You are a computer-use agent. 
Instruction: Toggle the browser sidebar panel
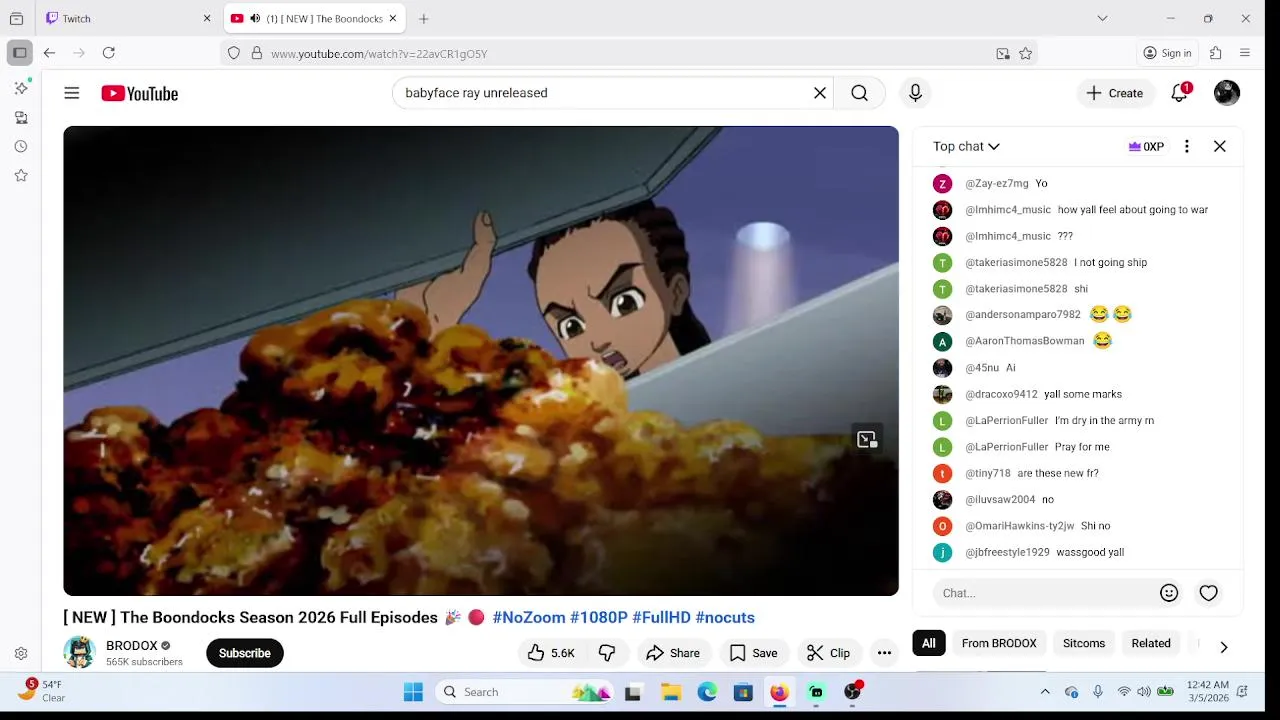19,53
